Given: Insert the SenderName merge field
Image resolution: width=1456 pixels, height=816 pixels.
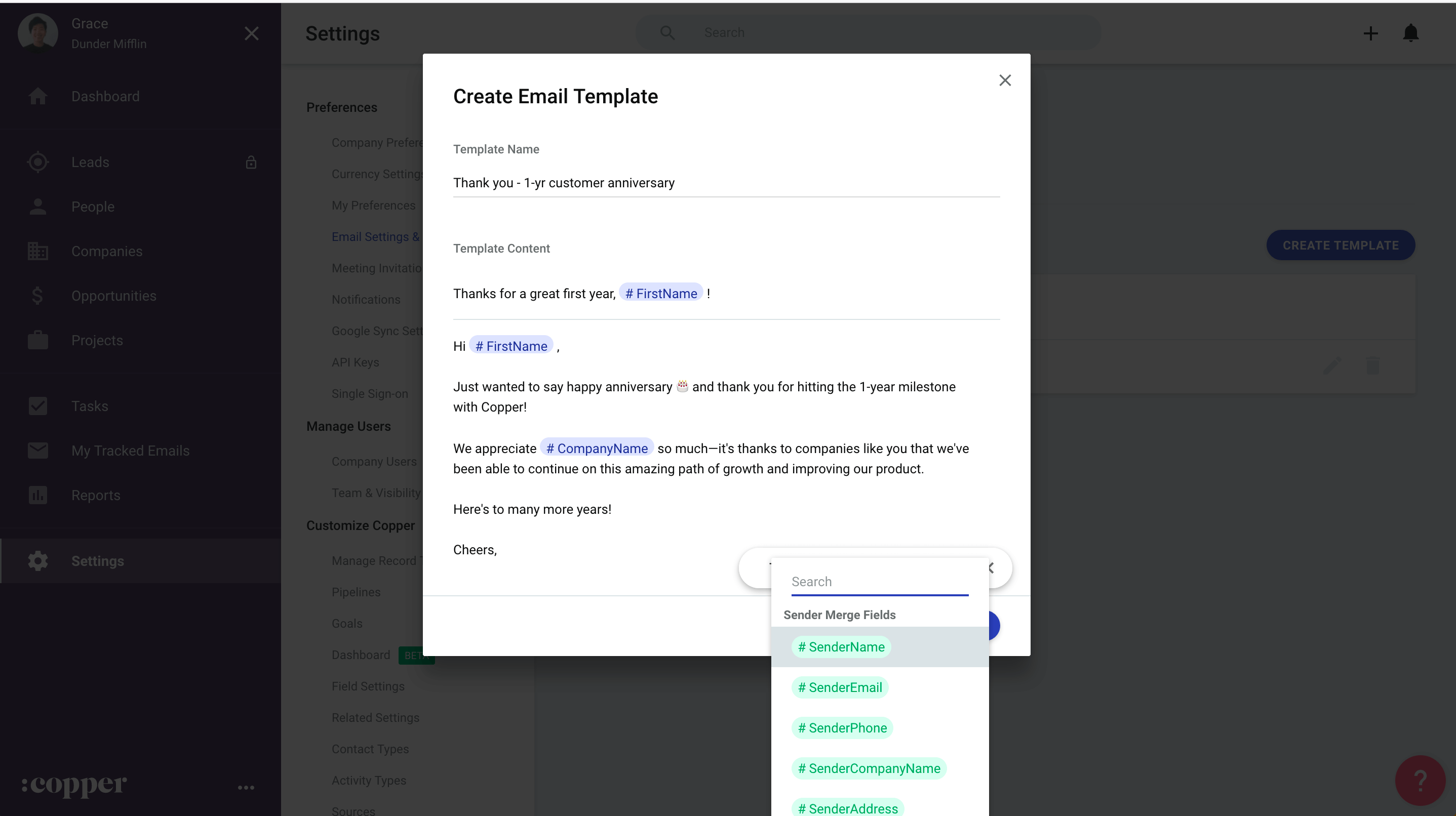Looking at the screenshot, I should (841, 646).
